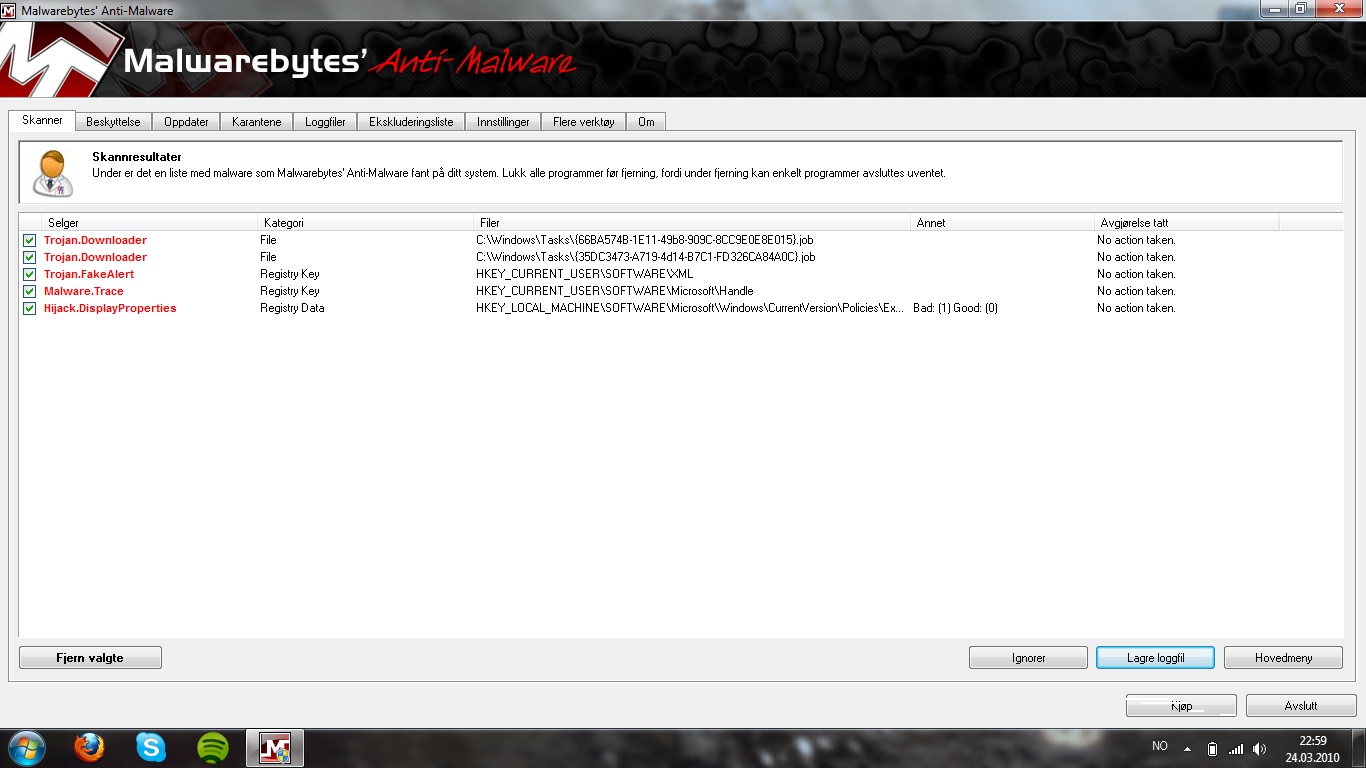Click the scan results doctor icon
Viewport: 1366px width, 768px height.
click(x=52, y=173)
